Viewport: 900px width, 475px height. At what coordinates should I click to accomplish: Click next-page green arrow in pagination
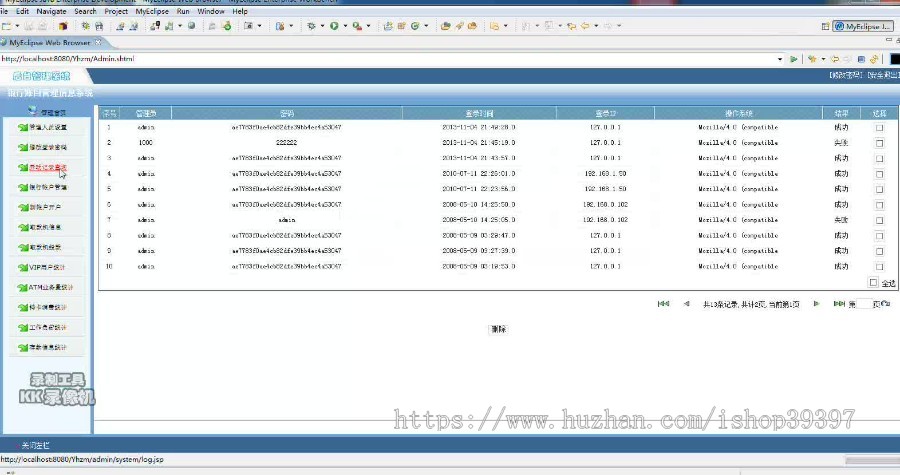pyautogui.click(x=816, y=304)
